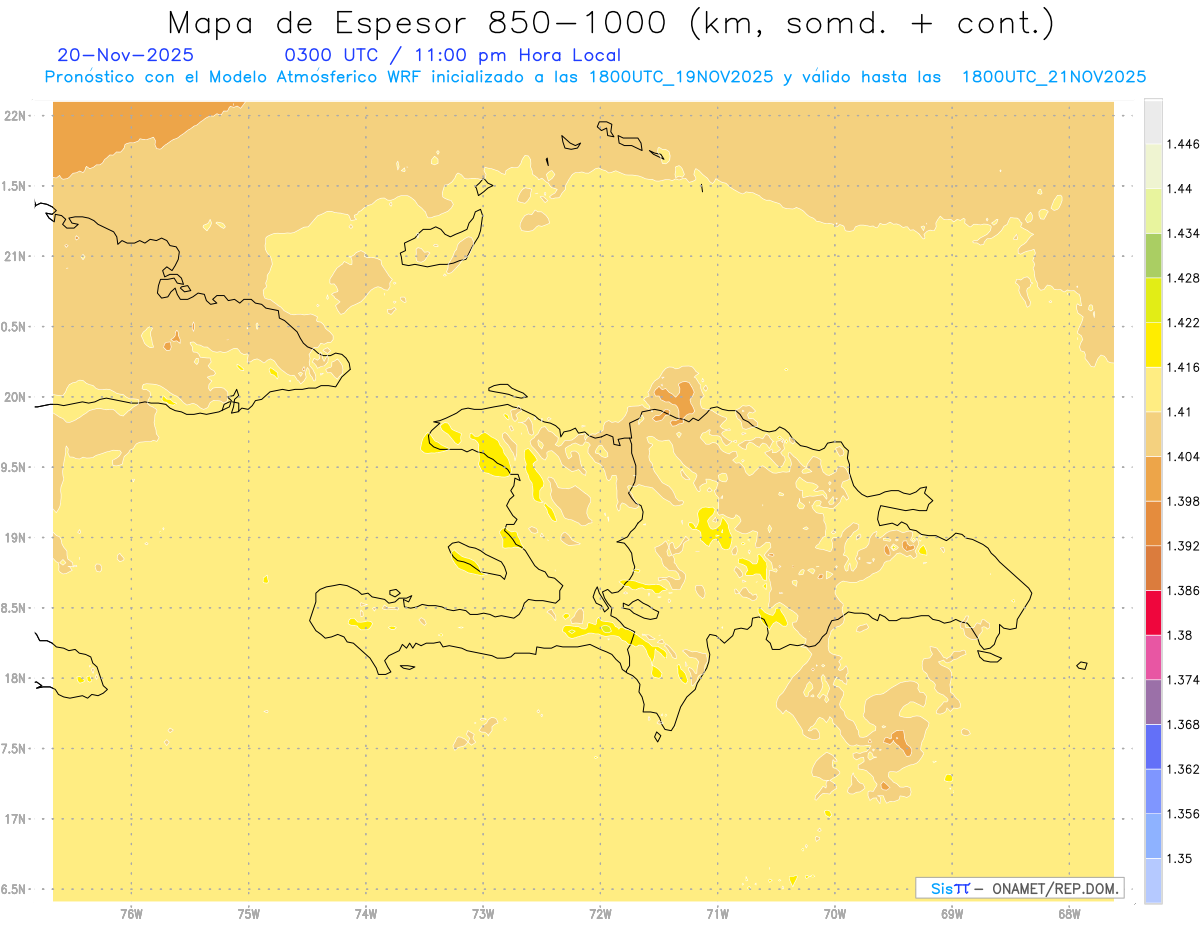
Task: Click the 72W longitude label
Action: (600, 913)
